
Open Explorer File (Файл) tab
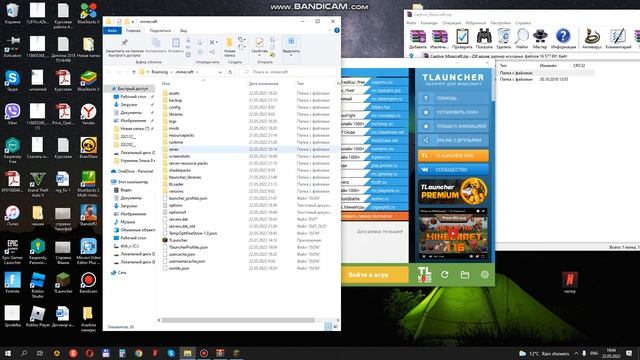[112, 31]
